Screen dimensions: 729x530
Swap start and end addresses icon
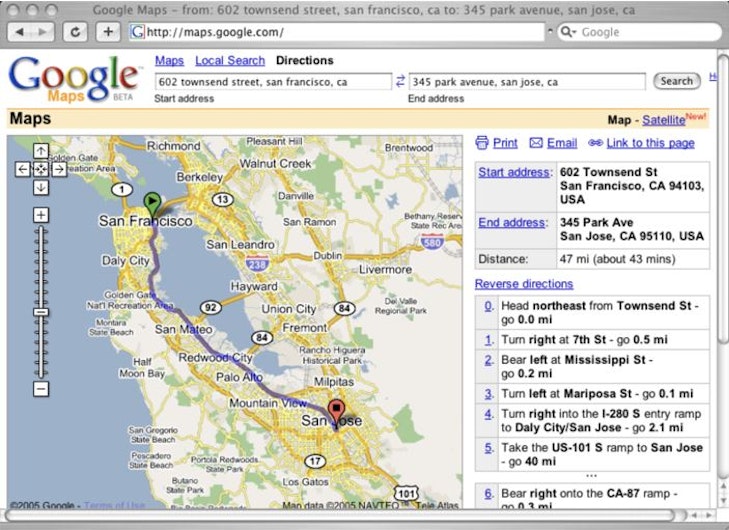click(x=400, y=81)
